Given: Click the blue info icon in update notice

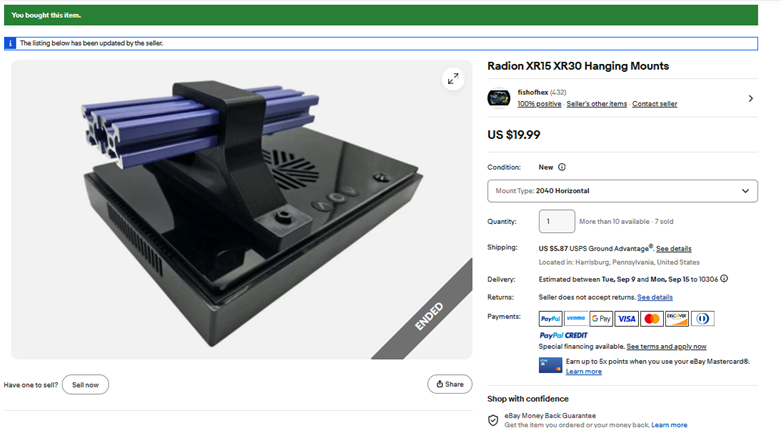Looking at the screenshot, I should 10,43.
